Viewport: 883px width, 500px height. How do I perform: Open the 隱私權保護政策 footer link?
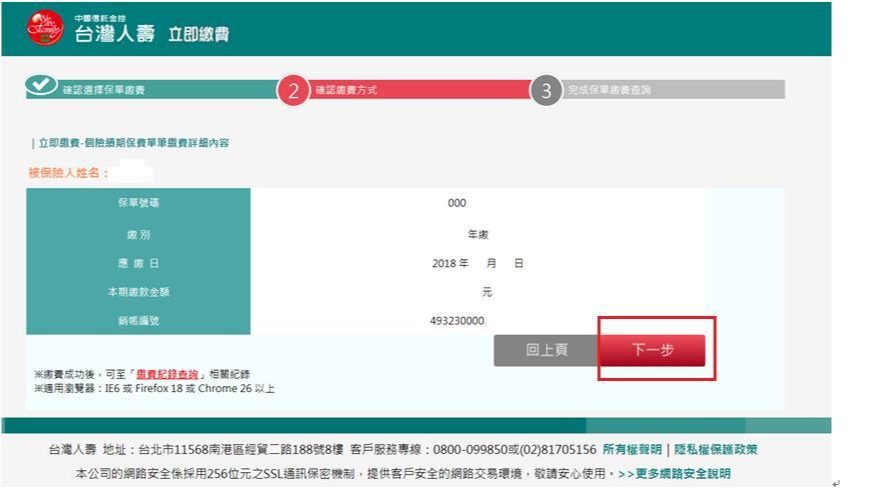click(x=715, y=450)
